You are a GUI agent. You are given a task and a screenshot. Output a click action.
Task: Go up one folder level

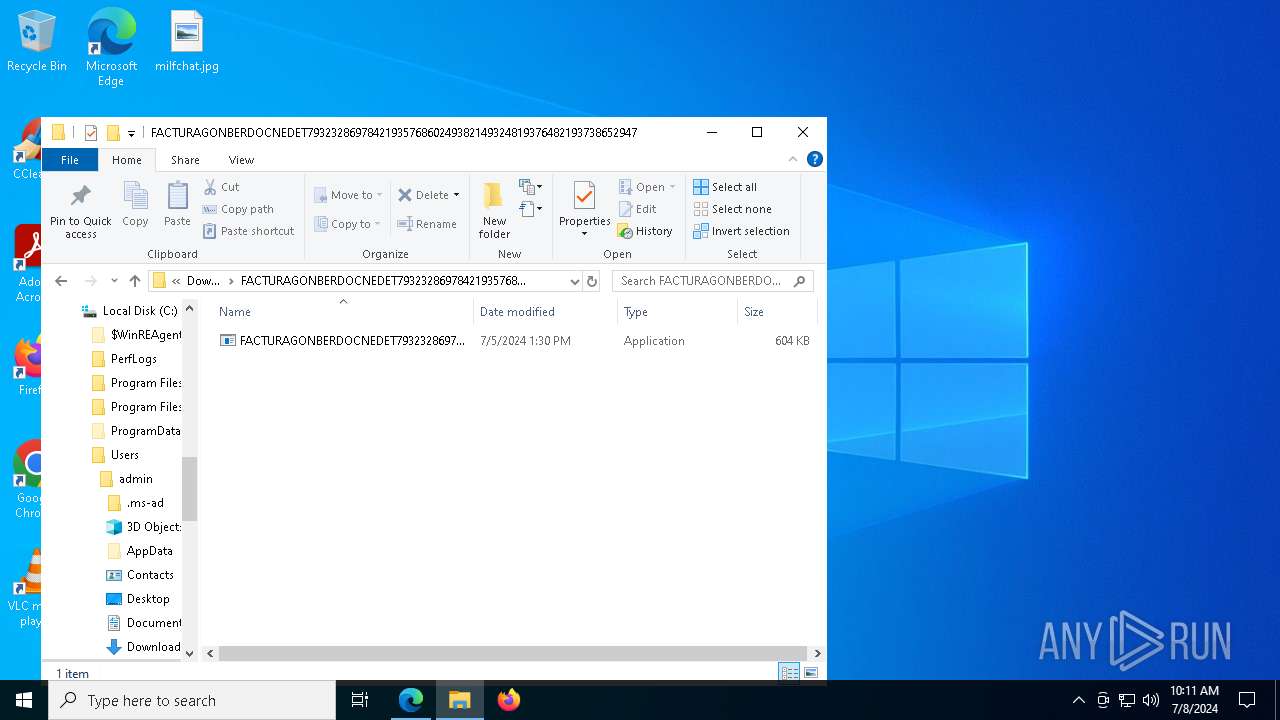tap(135, 281)
